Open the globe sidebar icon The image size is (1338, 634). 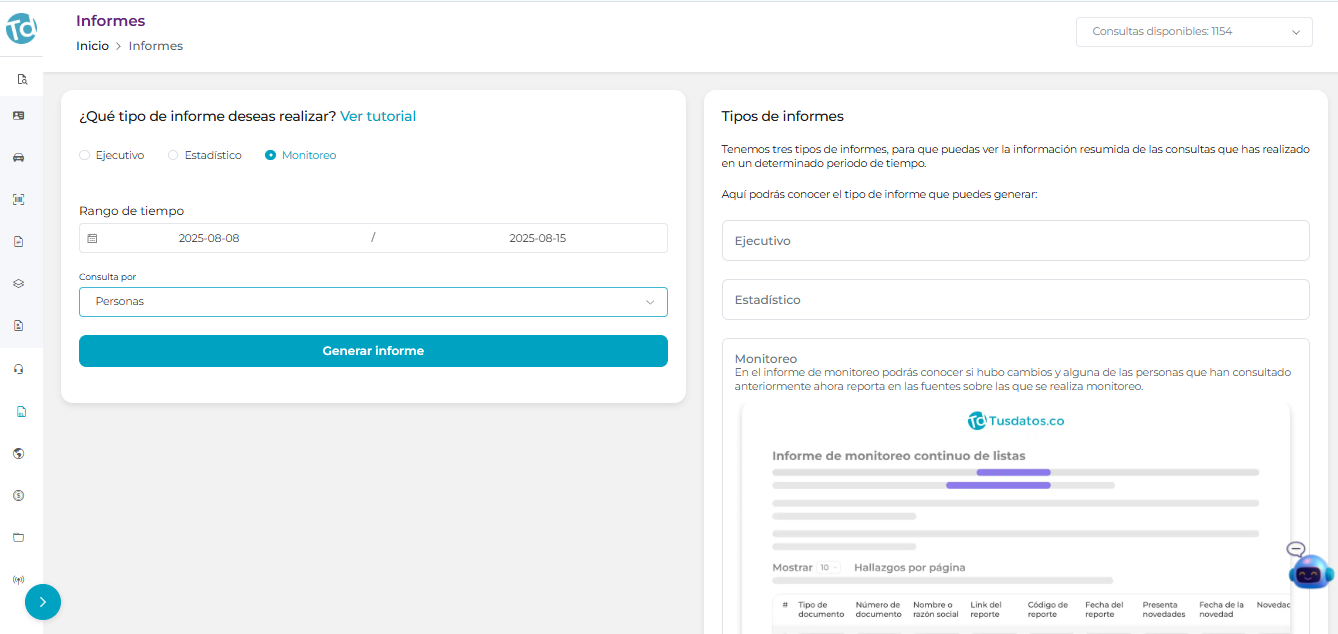pyautogui.click(x=18, y=453)
